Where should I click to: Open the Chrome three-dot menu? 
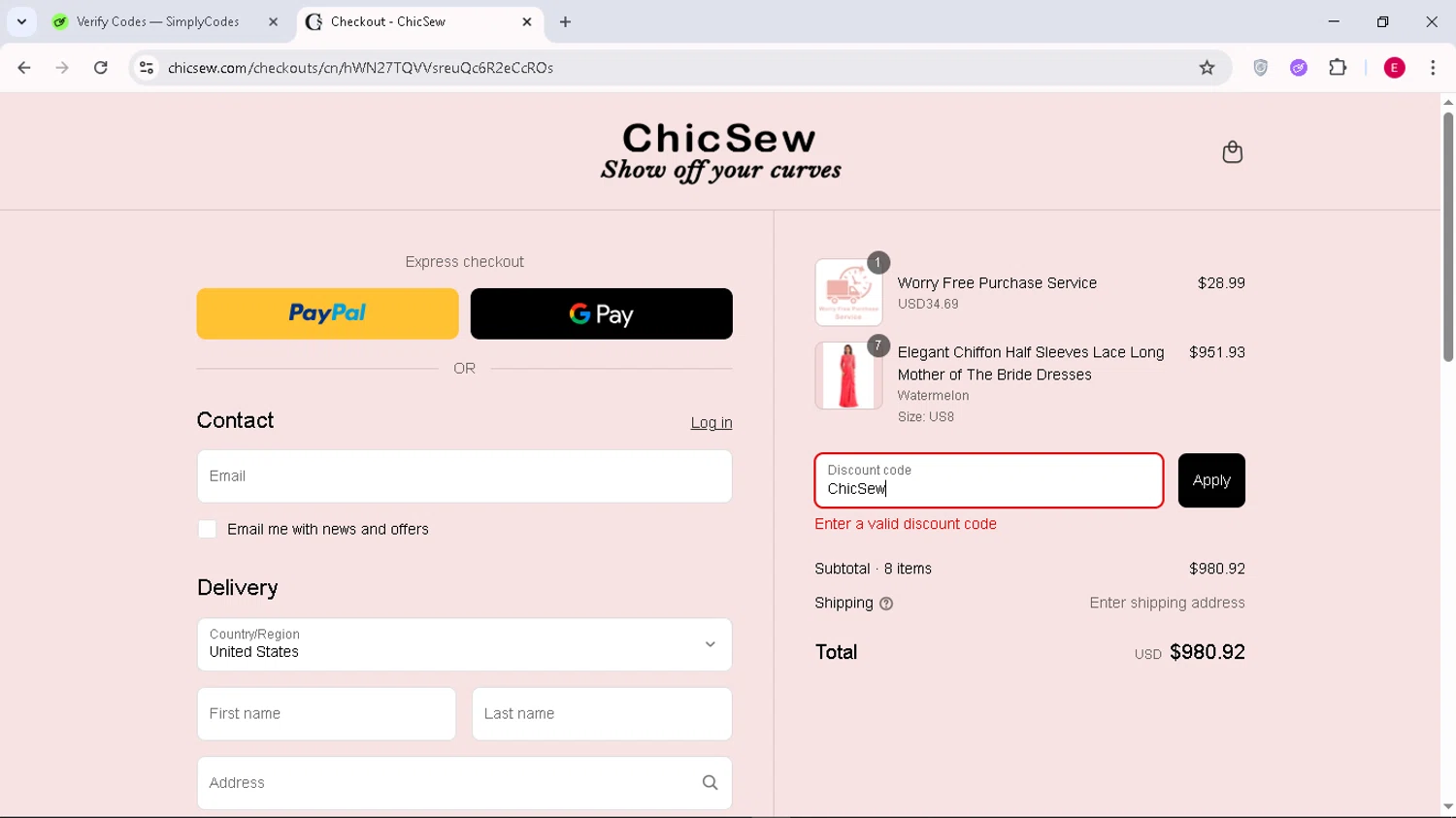pos(1433,68)
